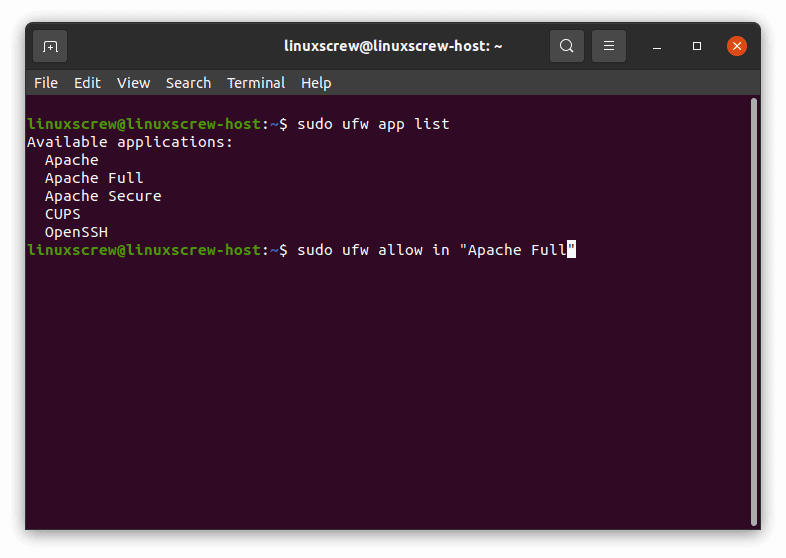
Task: Open the View menu
Action: click(133, 83)
